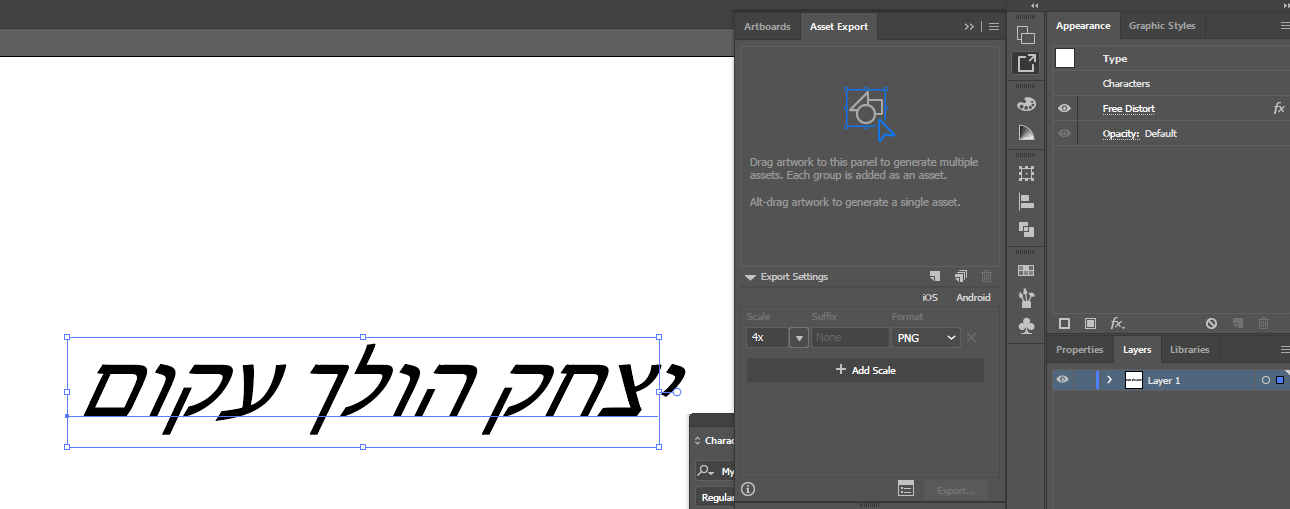Screen dimensions: 1290x509
Task: Switch to Graphic Styles tab
Action: click(x=1162, y=26)
